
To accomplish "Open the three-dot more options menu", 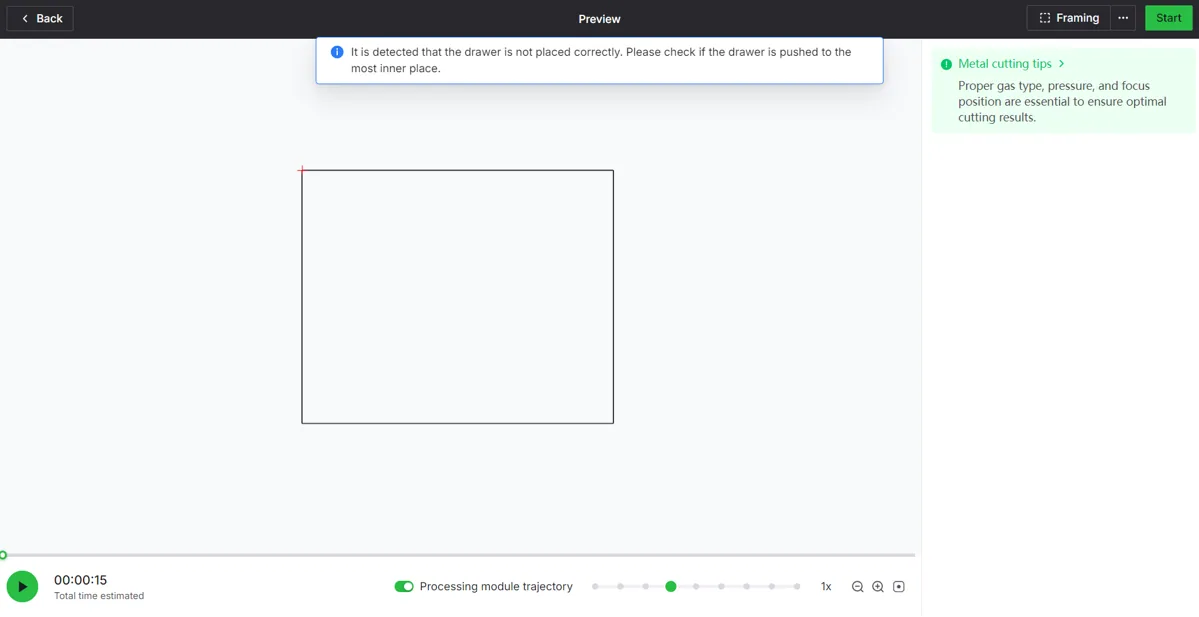I will click(x=1123, y=18).
